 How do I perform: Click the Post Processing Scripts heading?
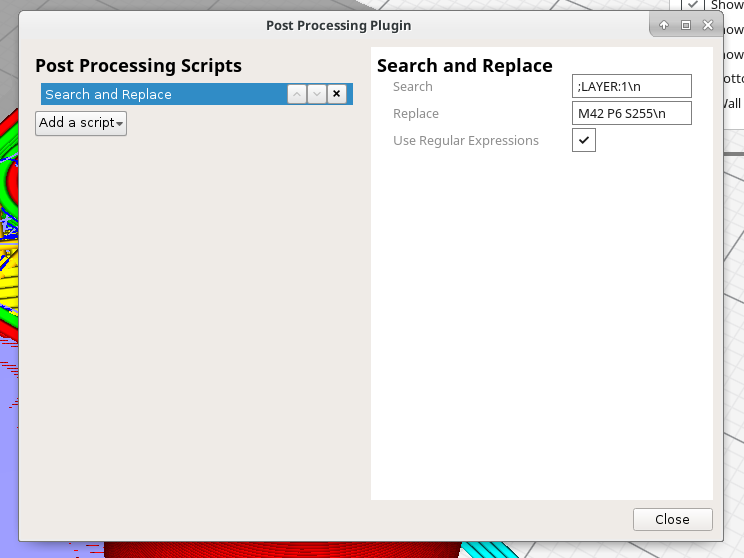click(139, 65)
